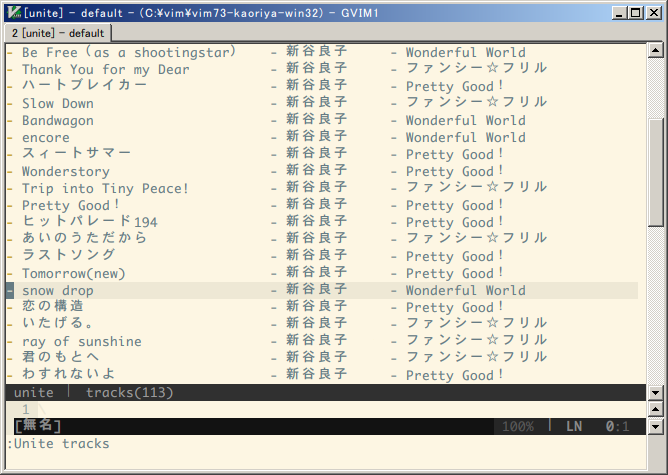Click the "[無名]" buffer name status line
This screenshot has width=668, height=475.
(x=37, y=426)
